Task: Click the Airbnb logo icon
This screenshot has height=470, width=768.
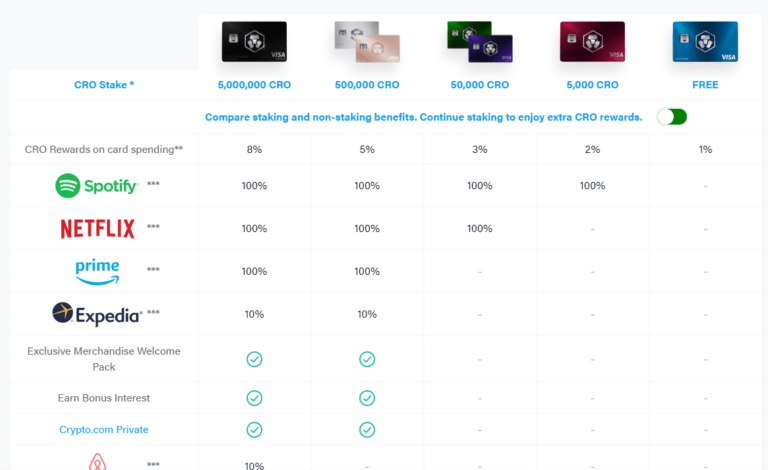Action: pyautogui.click(x=97, y=462)
